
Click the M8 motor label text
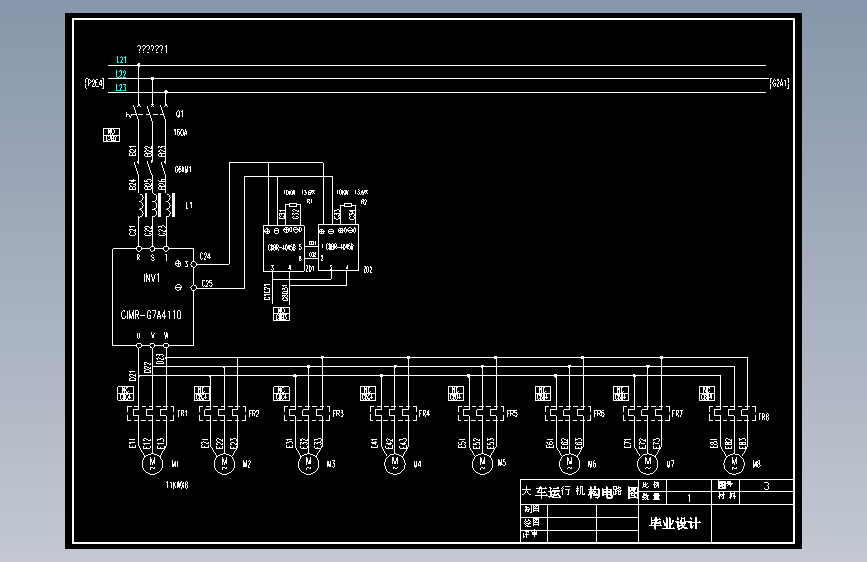pos(756,464)
